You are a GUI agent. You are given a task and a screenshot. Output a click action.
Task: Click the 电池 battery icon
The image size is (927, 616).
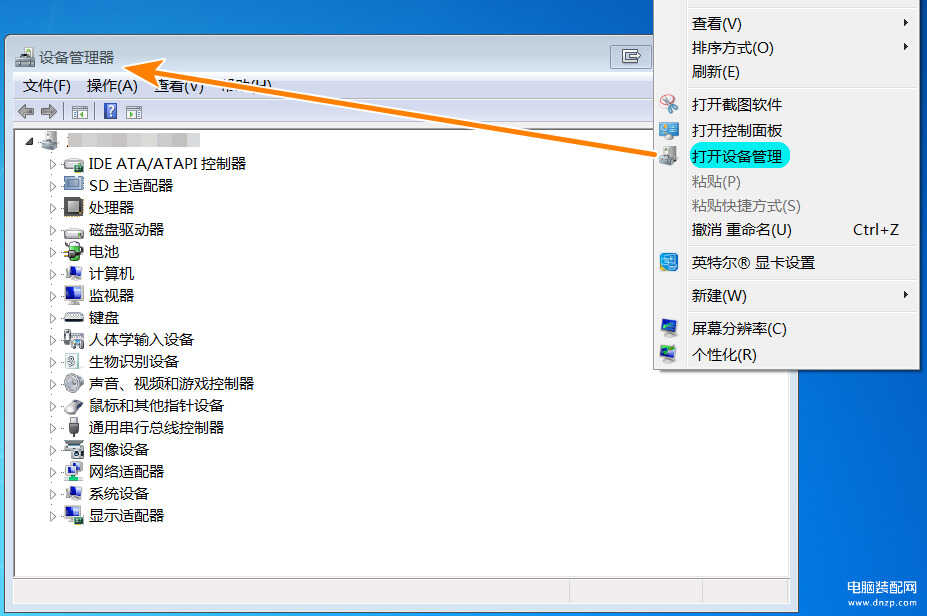[x=73, y=251]
